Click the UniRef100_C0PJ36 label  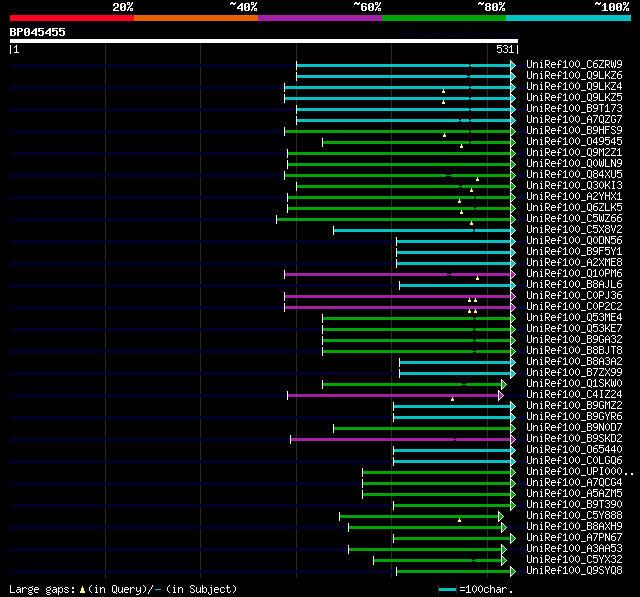574,296
